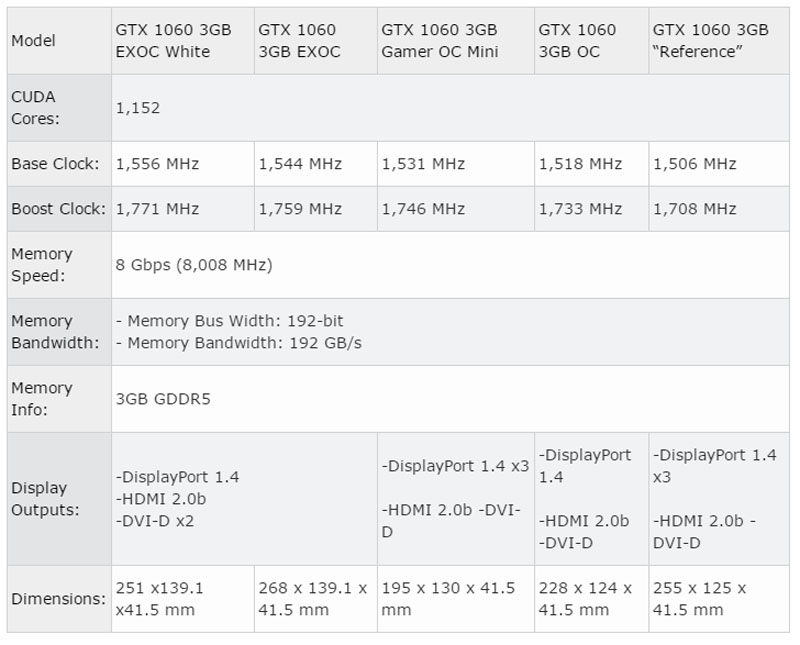Click the 1,556 MHz base clock cell
Viewport: 800px width, 645px height.
[x=183, y=164]
